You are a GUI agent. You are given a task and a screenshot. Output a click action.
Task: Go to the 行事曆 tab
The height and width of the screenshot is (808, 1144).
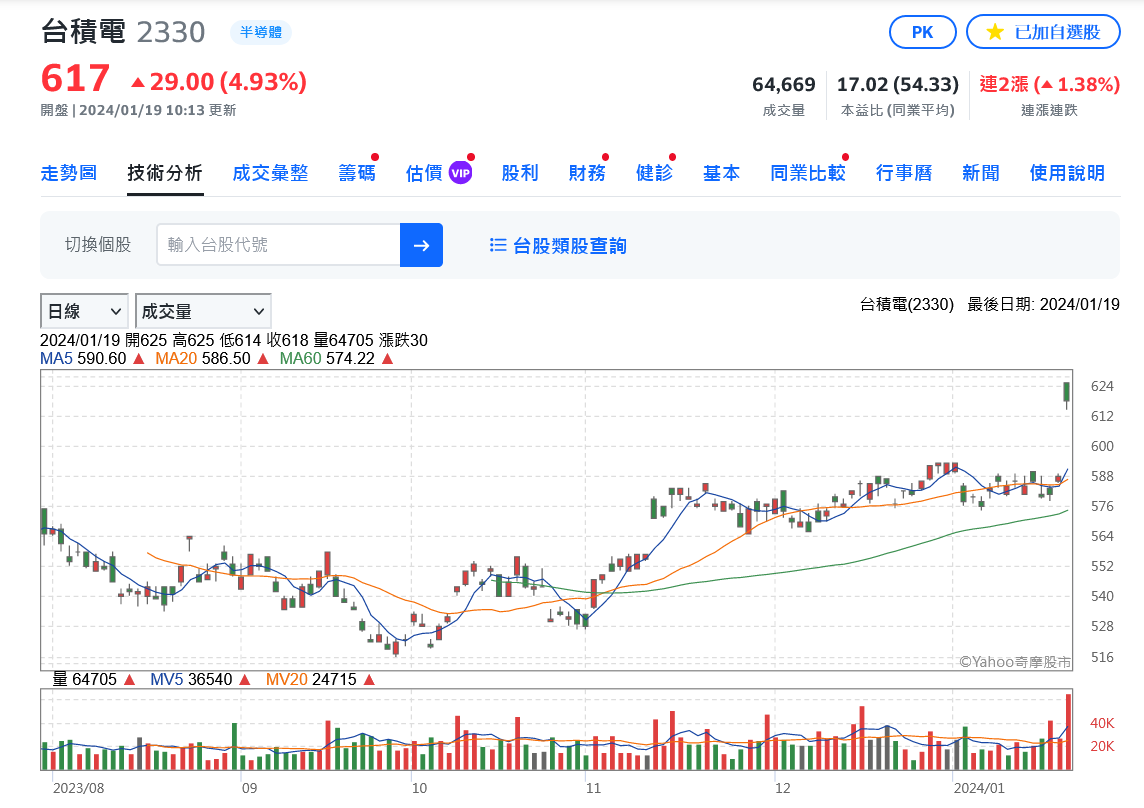[x=904, y=173]
